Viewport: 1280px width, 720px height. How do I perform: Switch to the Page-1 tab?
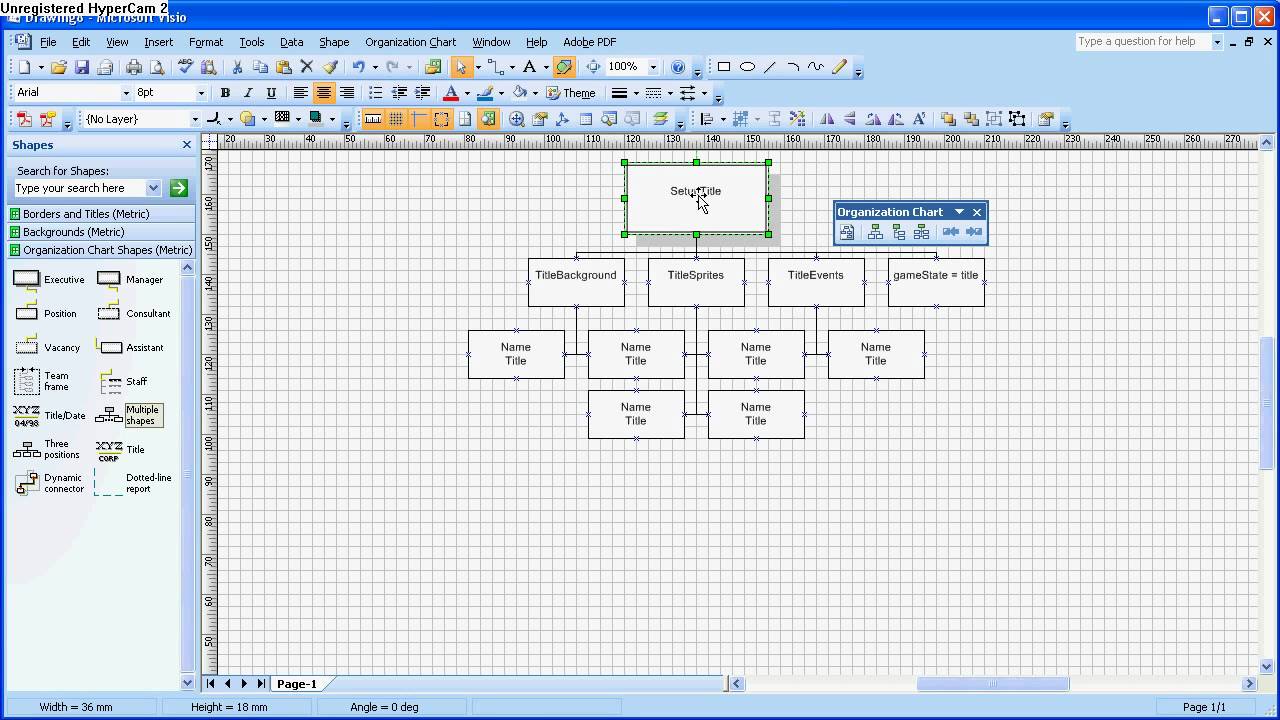coord(297,684)
